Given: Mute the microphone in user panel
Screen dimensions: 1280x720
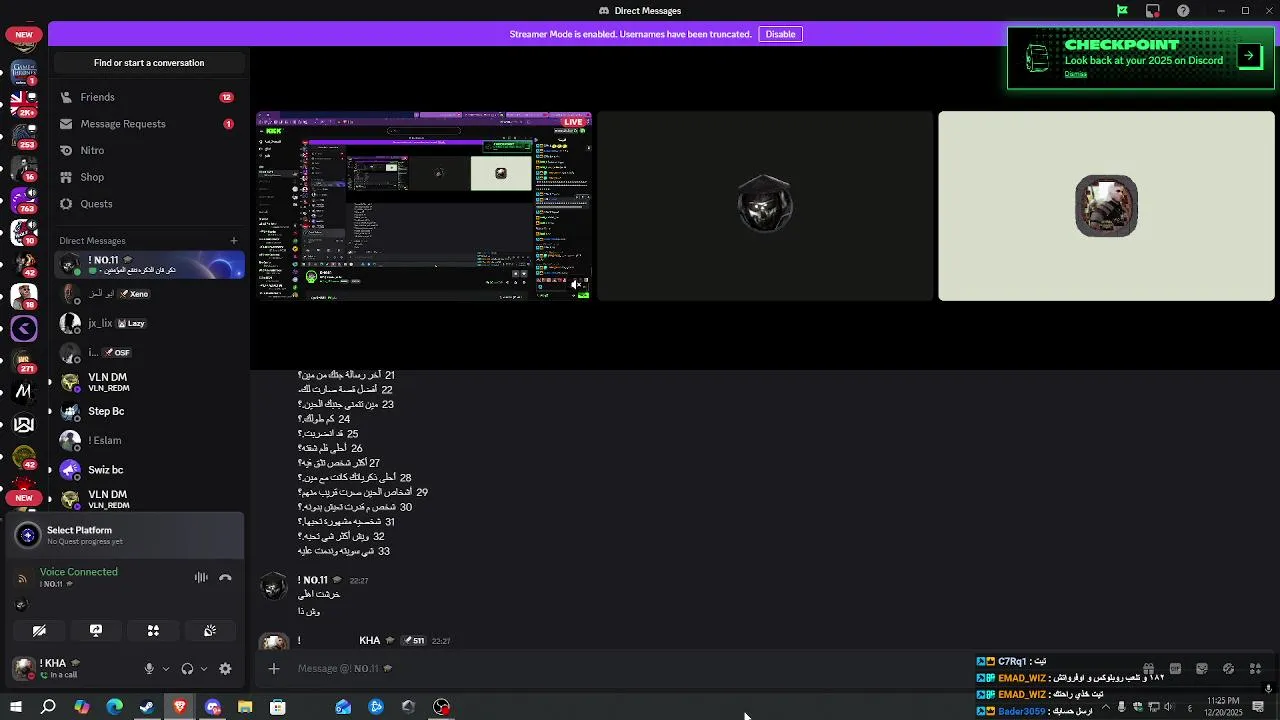Looking at the screenshot, I should point(149,669).
